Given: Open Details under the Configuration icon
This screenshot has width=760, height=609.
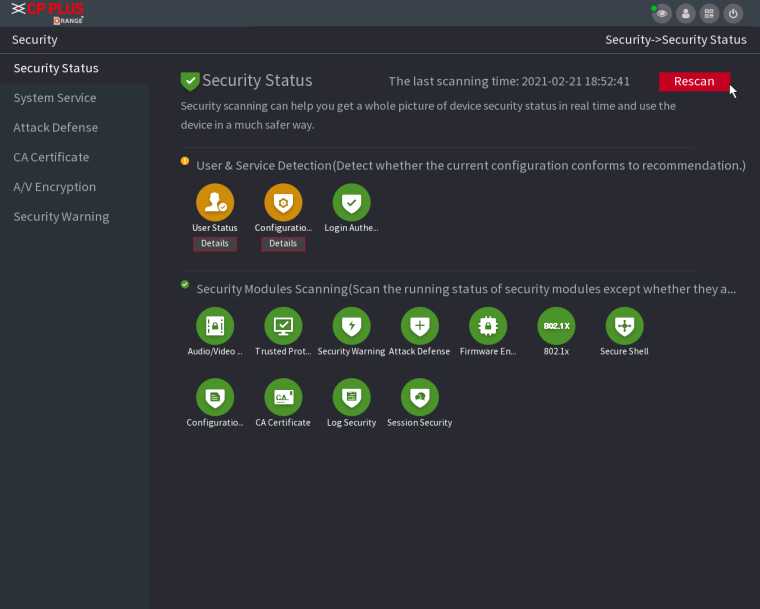Looking at the screenshot, I should pos(283,243).
